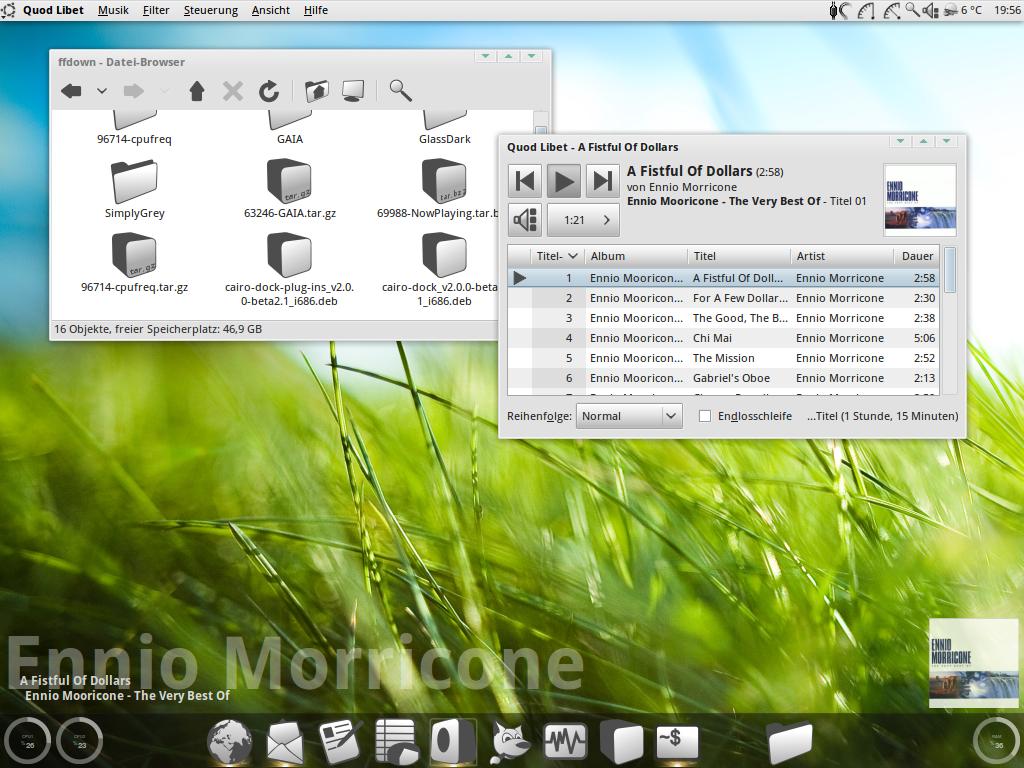Screen dimensions: 1024x768
Task: Select the 63246-GAIA.tar.gz archive
Action: [x=289, y=189]
